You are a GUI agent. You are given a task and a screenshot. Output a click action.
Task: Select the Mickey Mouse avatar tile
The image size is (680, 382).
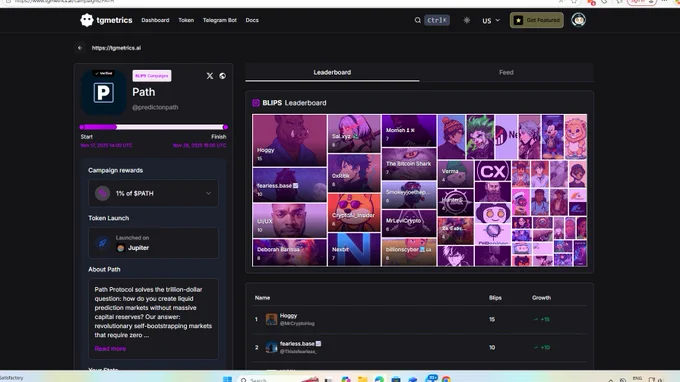point(552,137)
